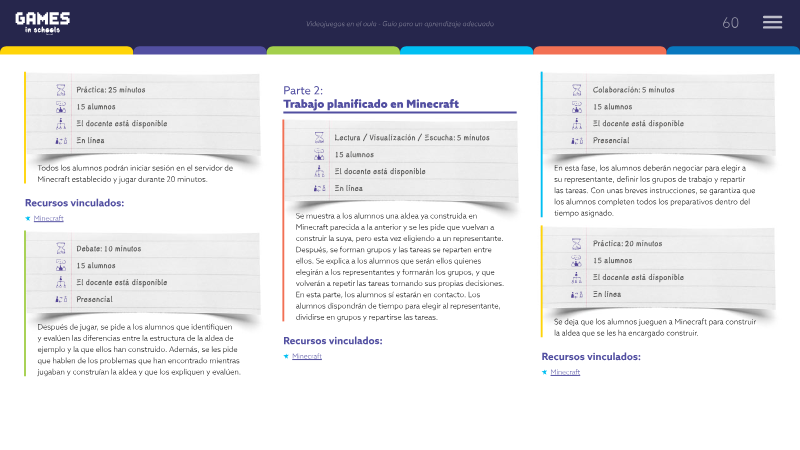This screenshot has height=450, width=800.
Task: Click the header guide title text
Action: click(400, 24)
